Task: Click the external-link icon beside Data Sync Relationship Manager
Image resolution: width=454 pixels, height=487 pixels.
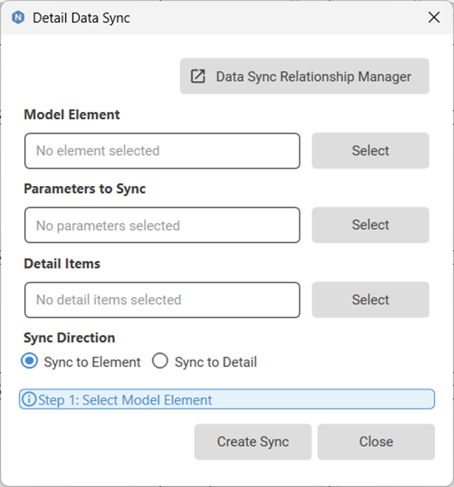Action: [198, 76]
